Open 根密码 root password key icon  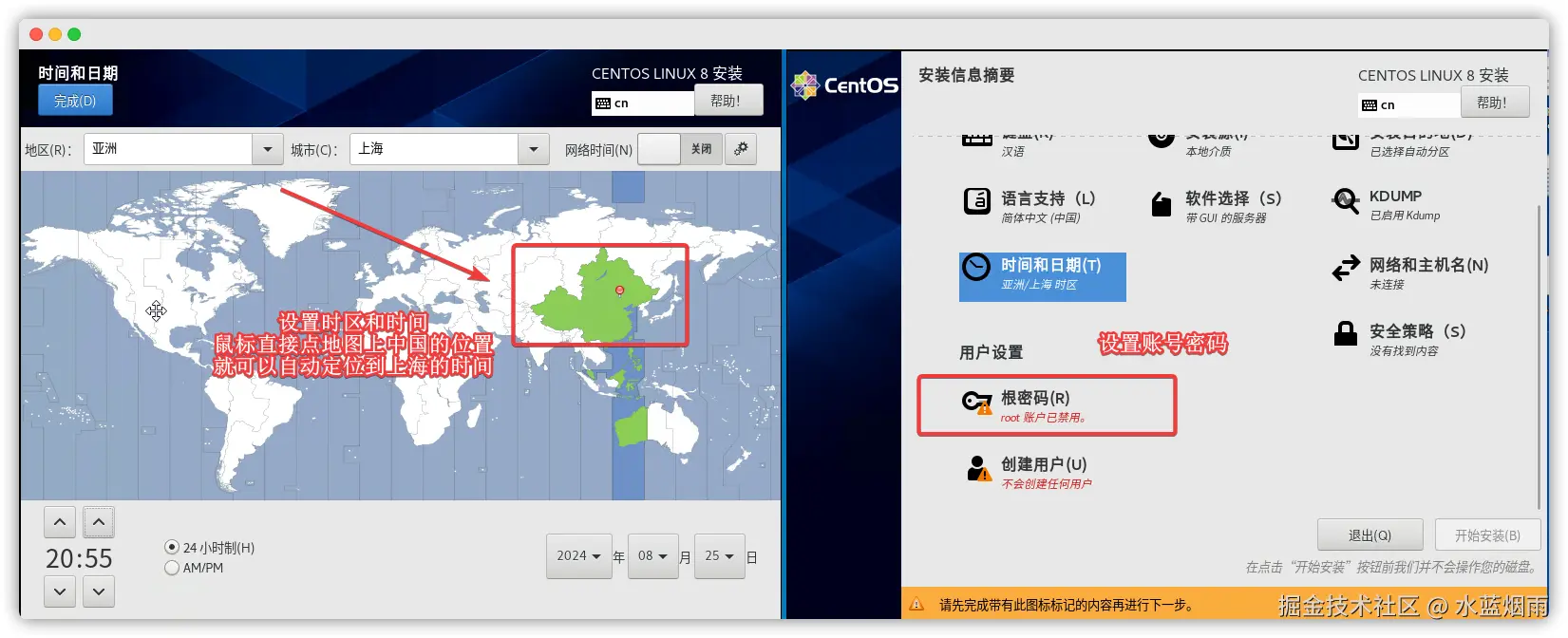click(x=977, y=403)
